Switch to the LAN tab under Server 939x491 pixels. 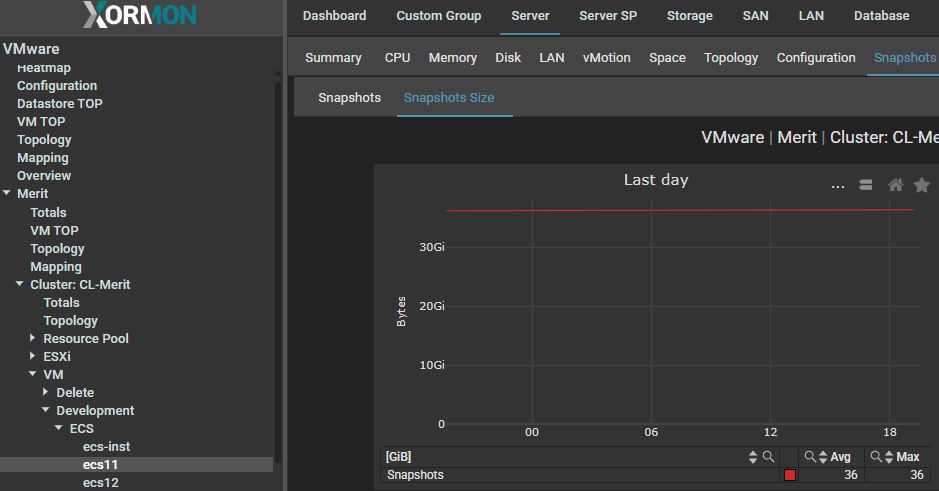552,57
